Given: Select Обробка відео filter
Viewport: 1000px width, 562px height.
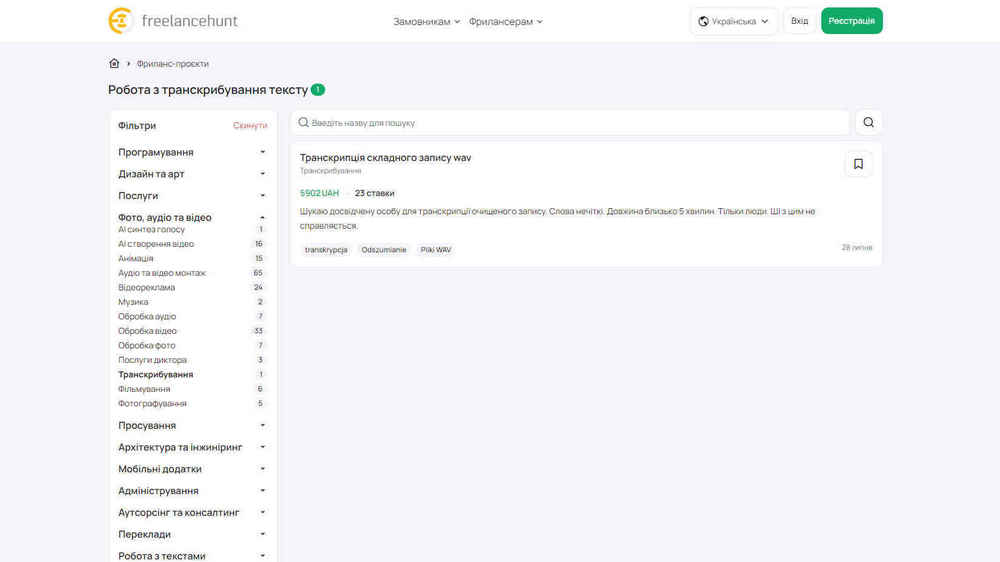Looking at the screenshot, I should point(147,331).
